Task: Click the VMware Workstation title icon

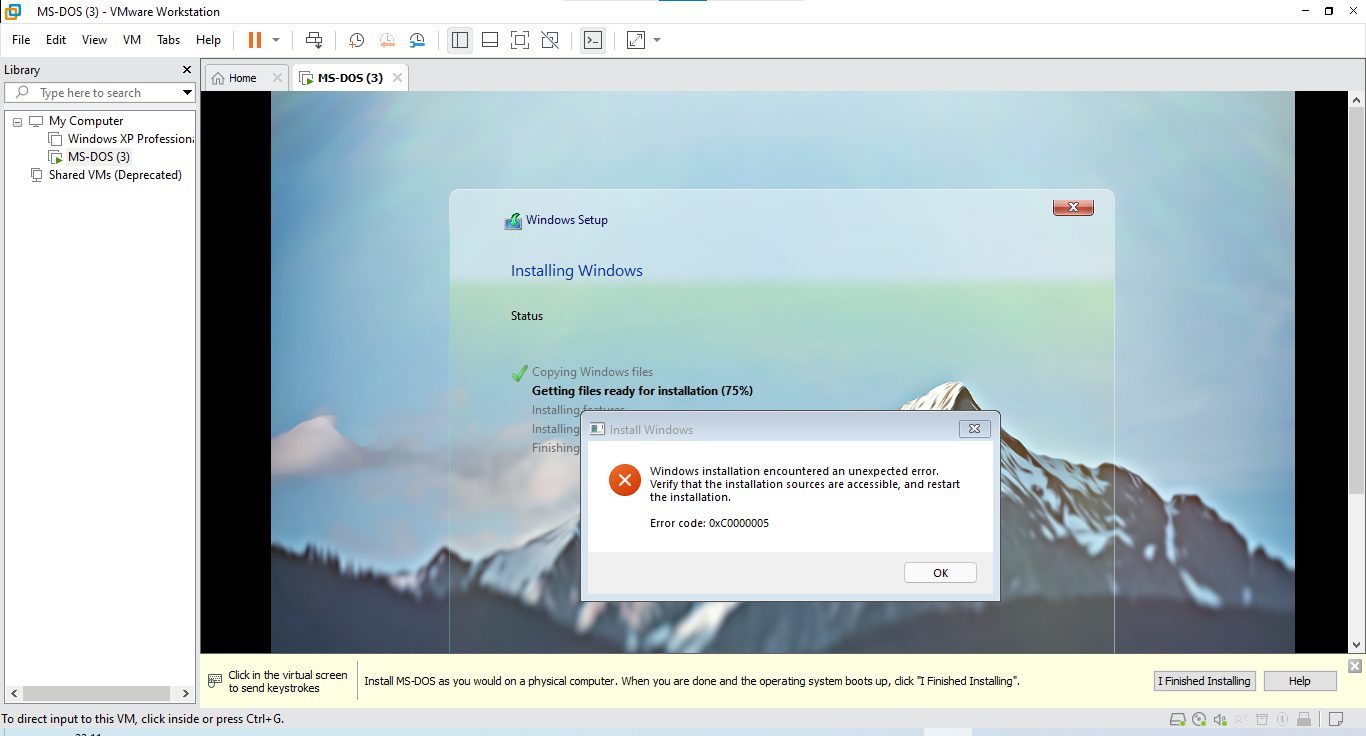Action: coord(13,11)
